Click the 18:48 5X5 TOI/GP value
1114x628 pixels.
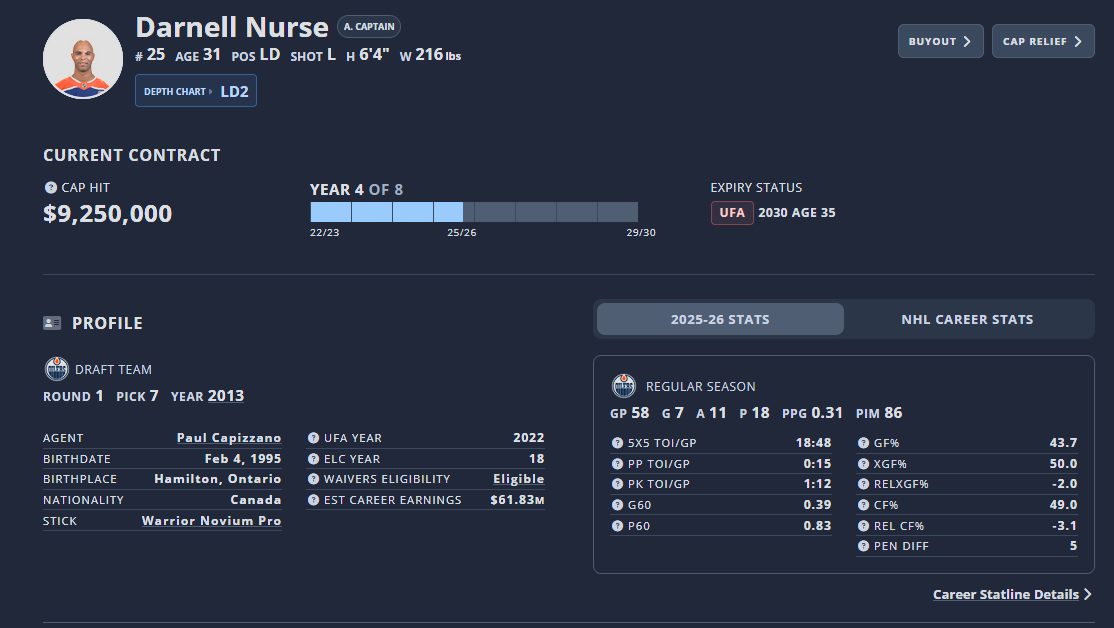click(x=813, y=443)
